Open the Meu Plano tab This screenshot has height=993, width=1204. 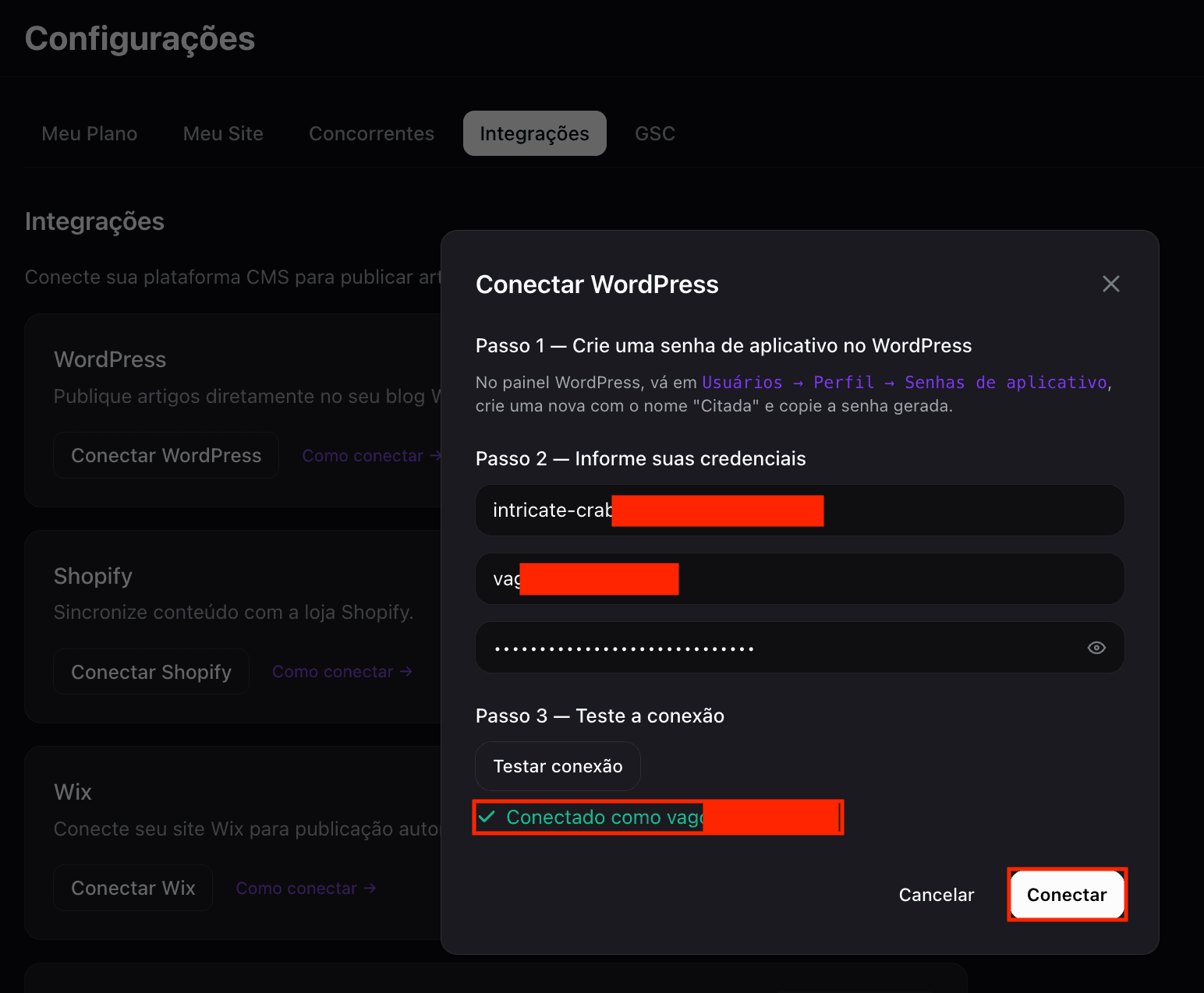tap(90, 133)
